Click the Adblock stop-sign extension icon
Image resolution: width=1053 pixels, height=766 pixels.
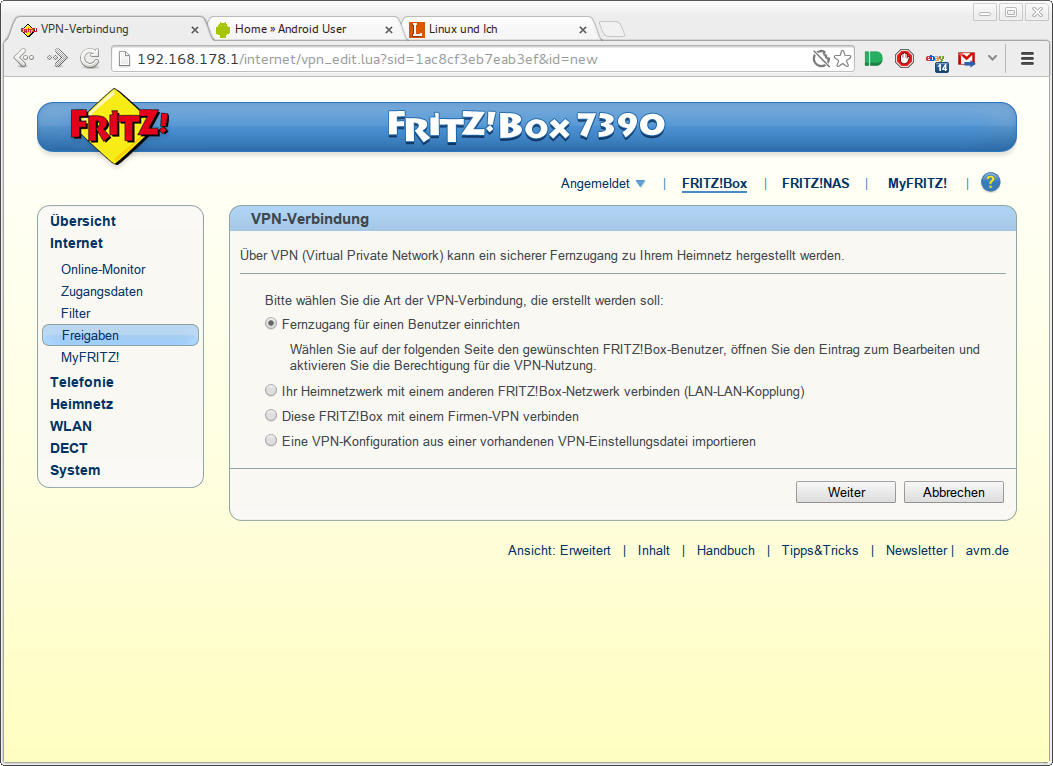(904, 59)
